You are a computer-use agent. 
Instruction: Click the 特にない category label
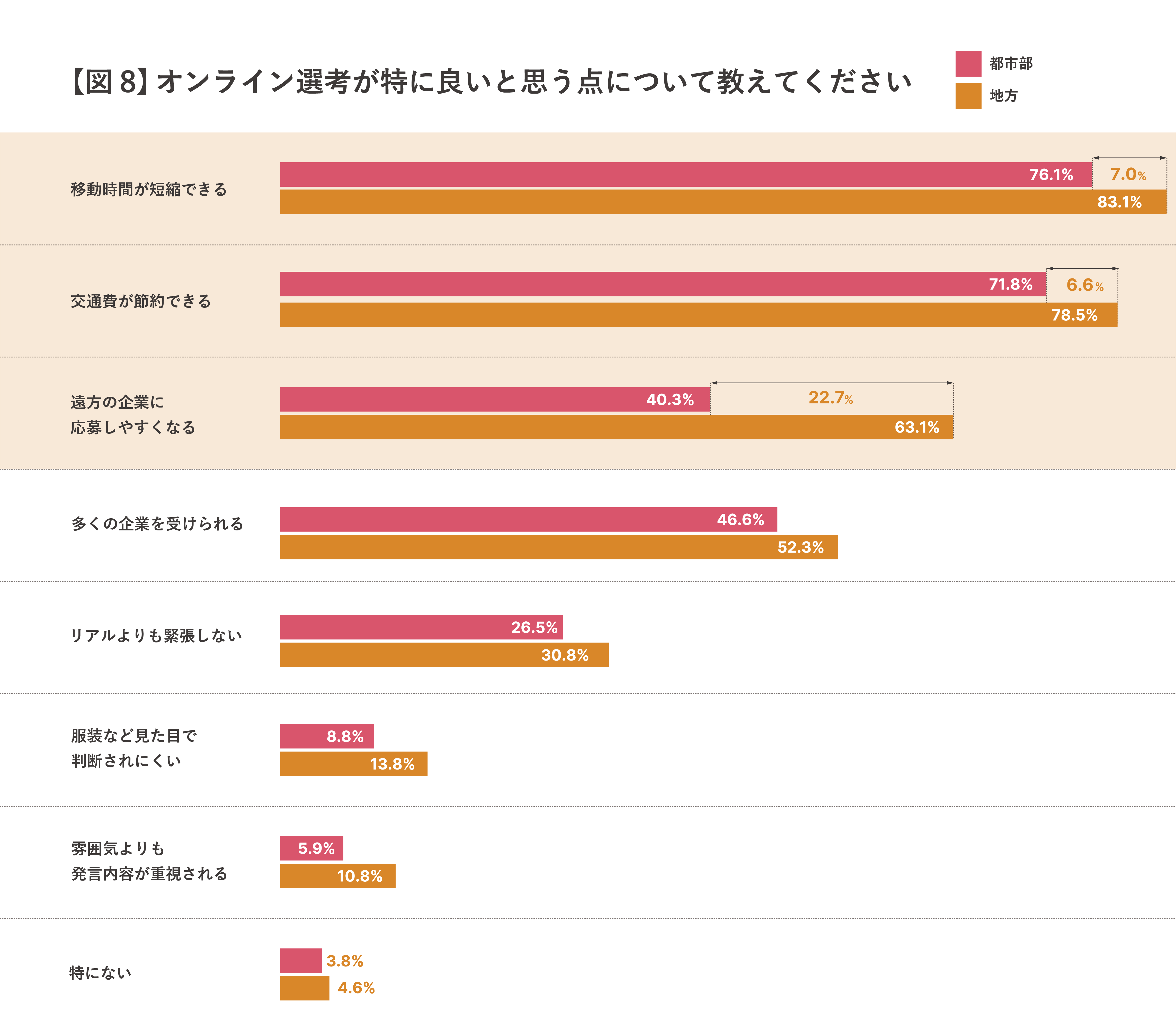pyautogui.click(x=101, y=972)
